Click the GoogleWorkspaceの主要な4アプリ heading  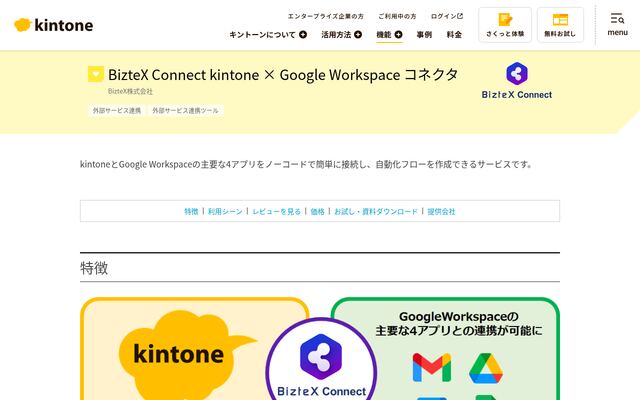(459, 323)
